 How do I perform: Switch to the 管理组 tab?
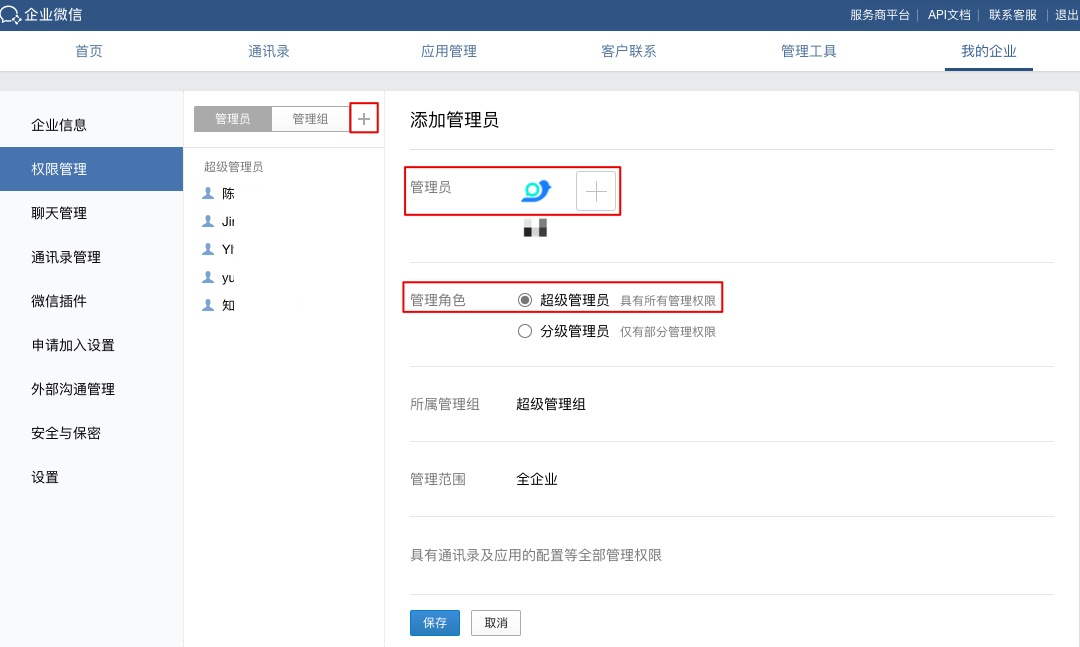[x=310, y=119]
